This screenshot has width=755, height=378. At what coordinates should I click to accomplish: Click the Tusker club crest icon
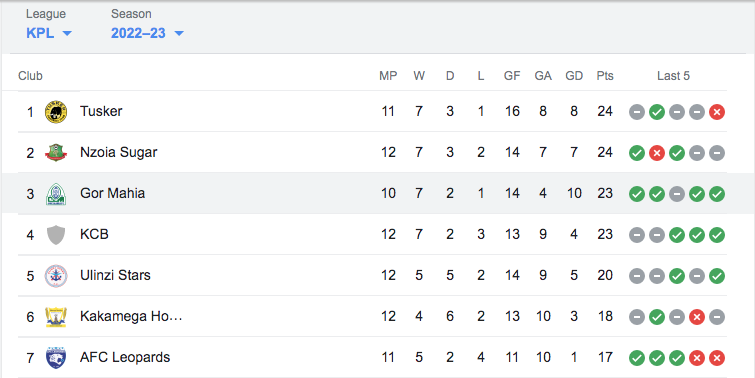tap(56, 112)
